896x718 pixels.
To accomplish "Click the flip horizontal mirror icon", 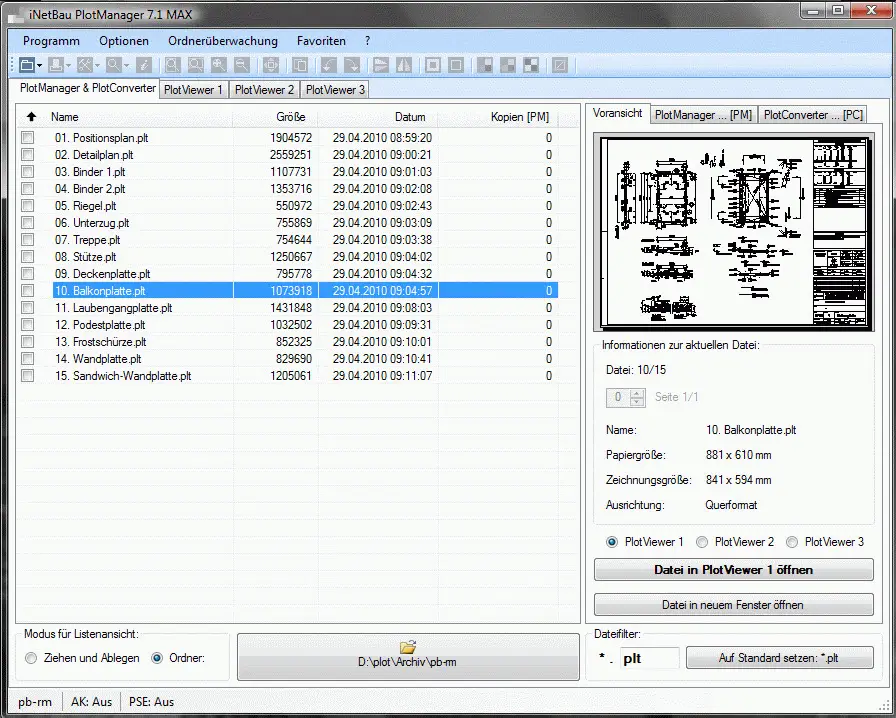I will pyautogui.click(x=404, y=65).
